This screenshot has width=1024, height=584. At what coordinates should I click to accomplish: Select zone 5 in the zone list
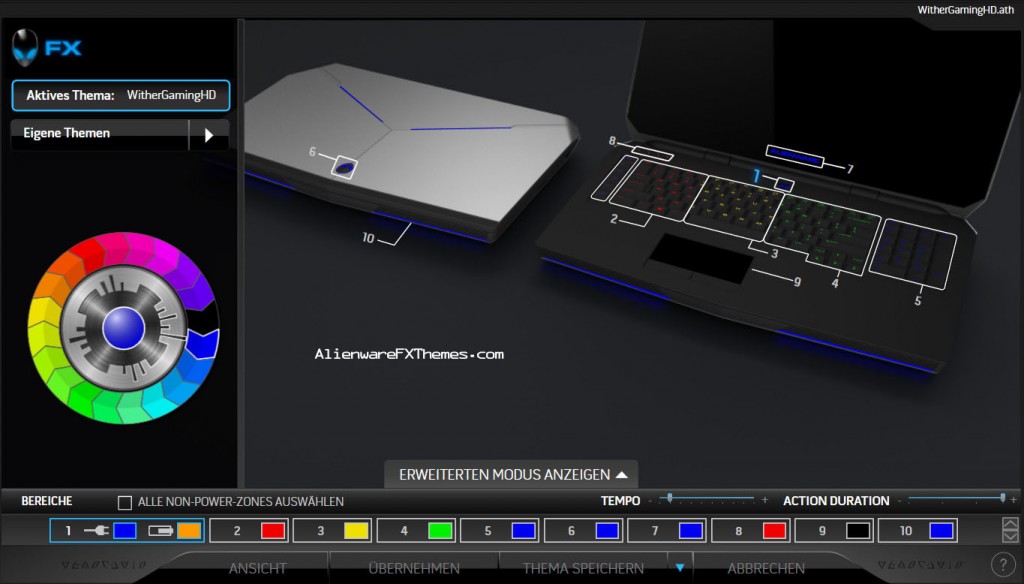500,530
